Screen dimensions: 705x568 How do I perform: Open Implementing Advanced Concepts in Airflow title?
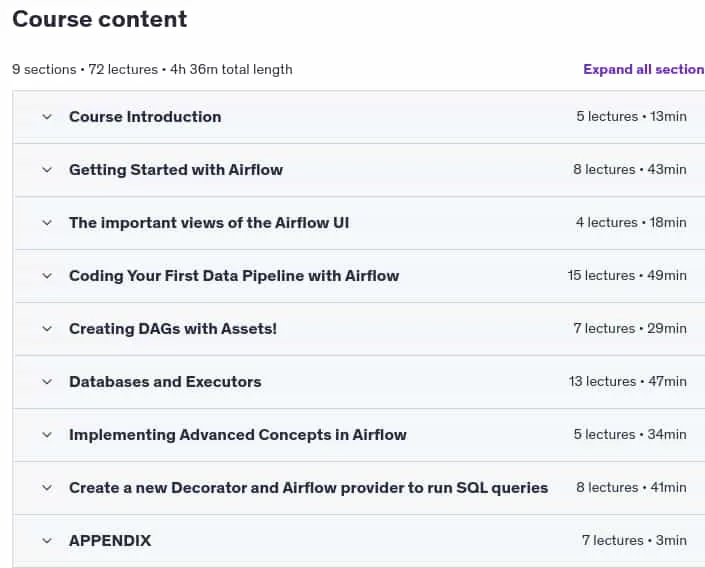237,435
